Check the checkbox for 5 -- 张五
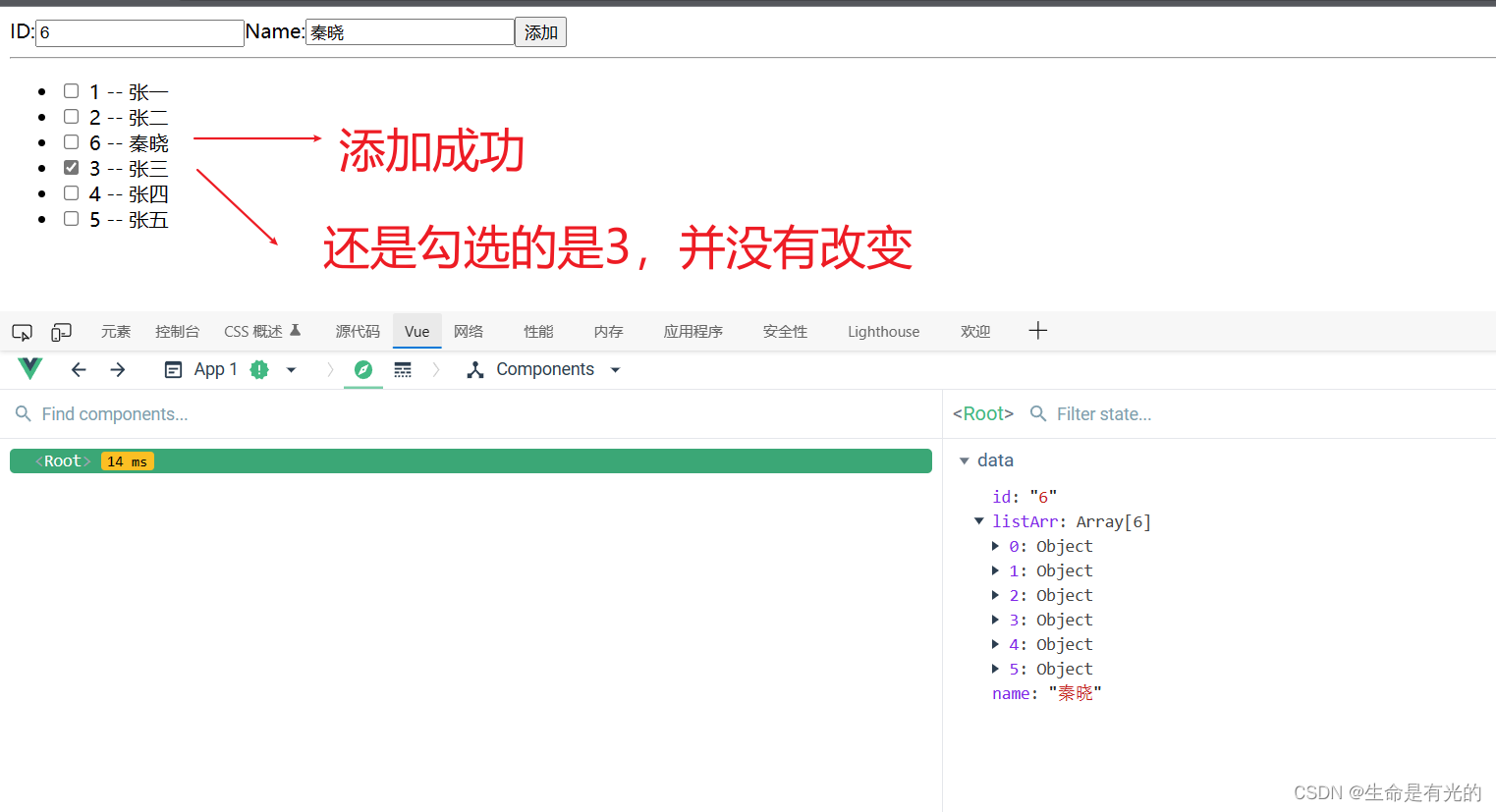 pos(71,219)
